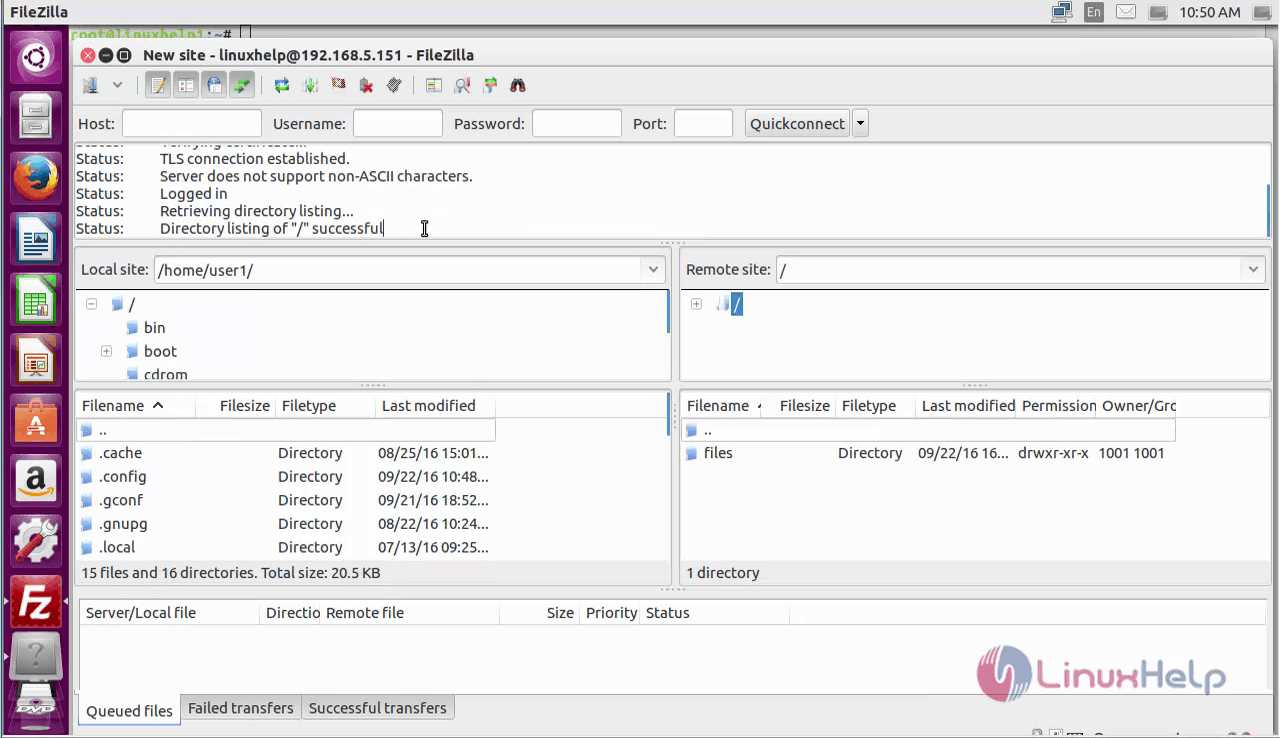The height and width of the screenshot is (738, 1280).
Task: Open Ubuntu Software Center dock icon
Action: 36,422
